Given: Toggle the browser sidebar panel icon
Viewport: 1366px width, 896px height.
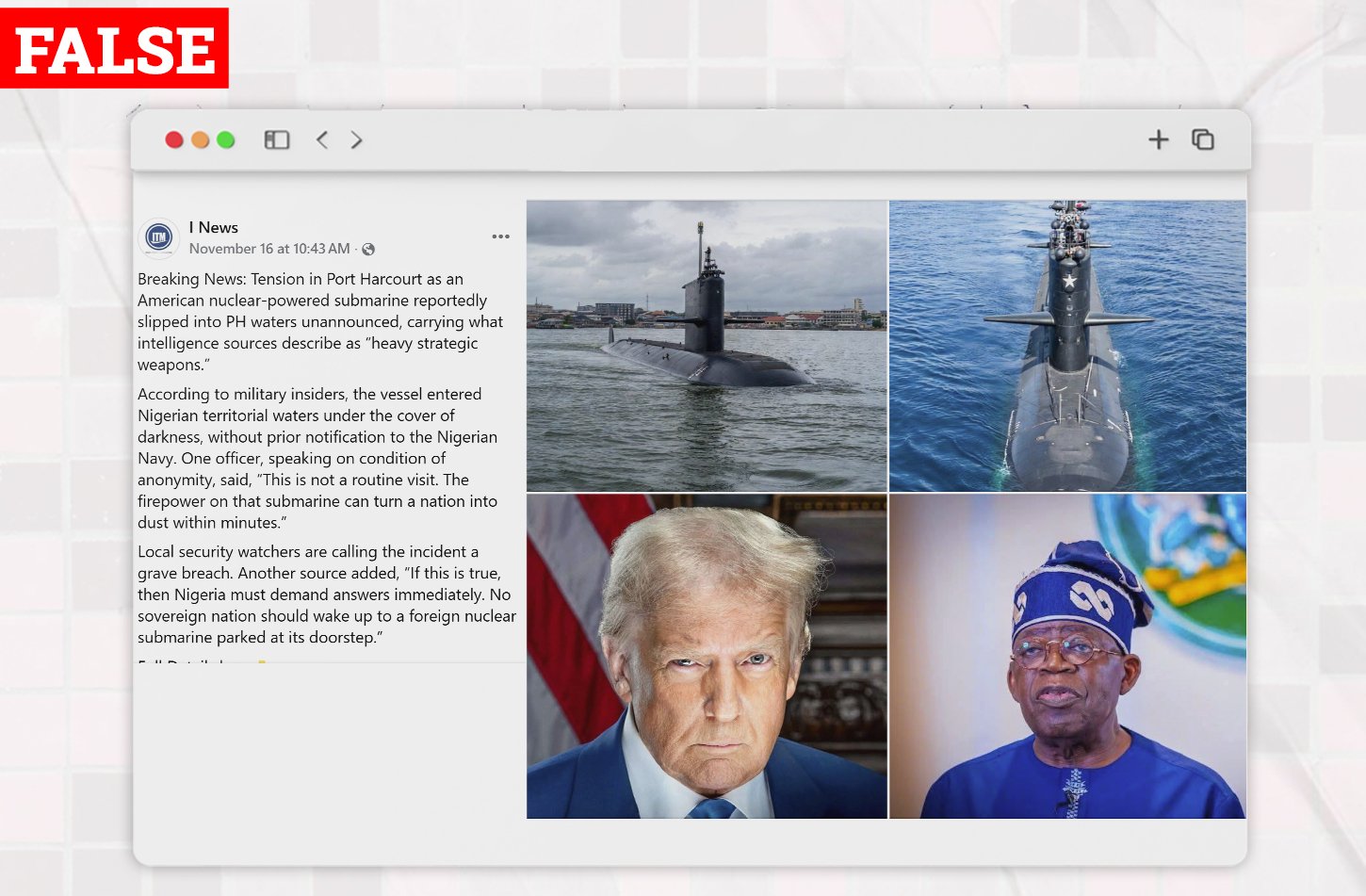Looking at the screenshot, I should click(x=276, y=140).
